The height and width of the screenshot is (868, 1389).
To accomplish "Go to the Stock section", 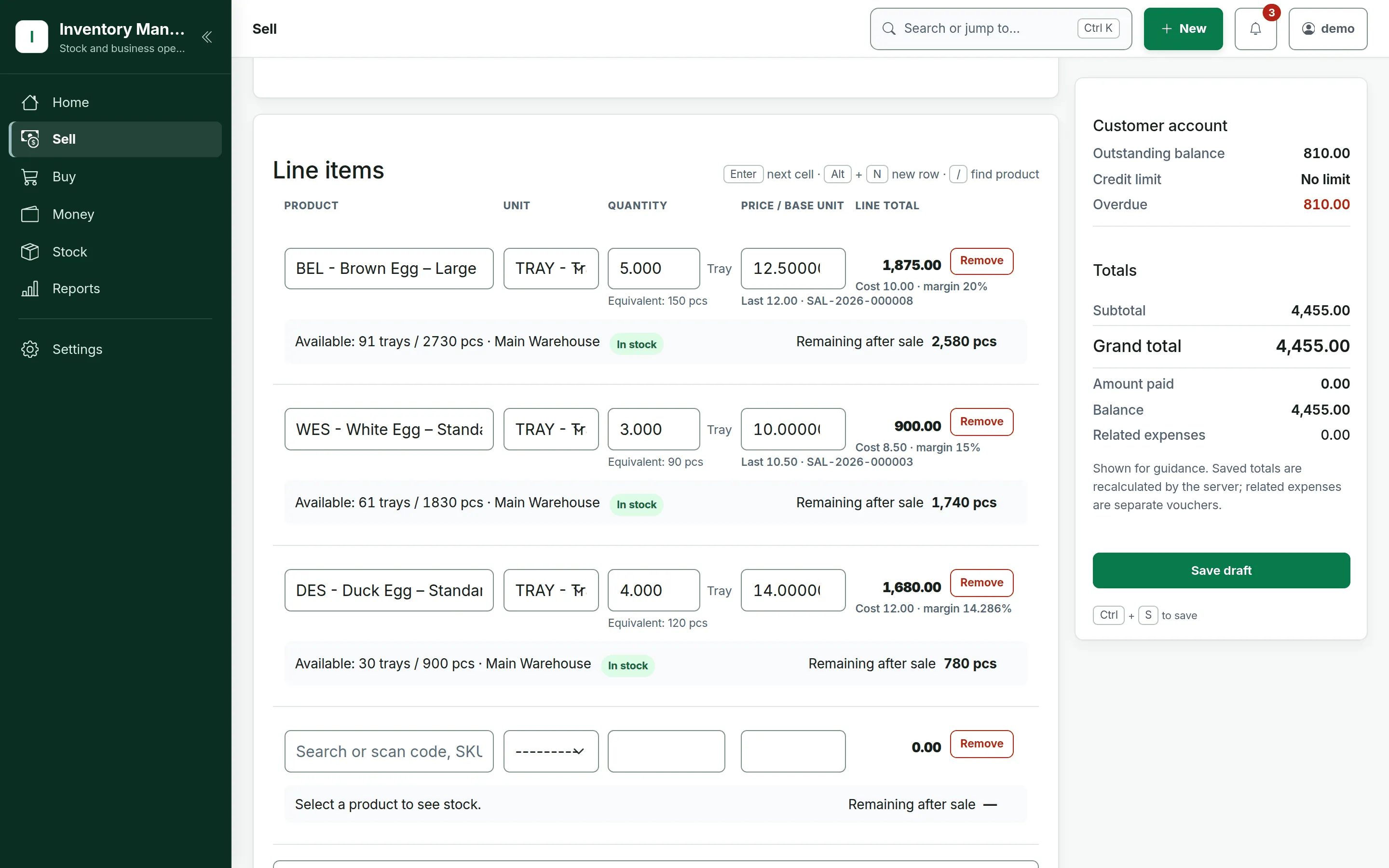I will (x=115, y=251).
